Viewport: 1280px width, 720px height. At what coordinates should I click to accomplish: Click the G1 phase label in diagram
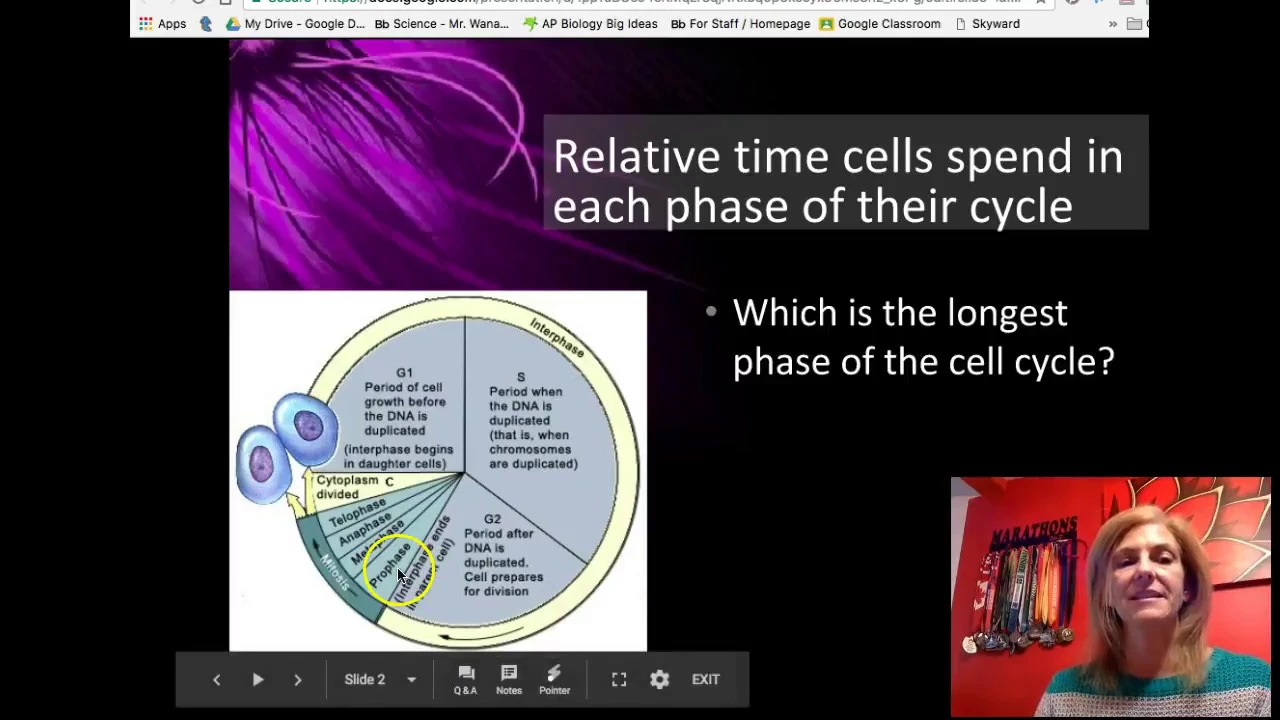(404, 373)
